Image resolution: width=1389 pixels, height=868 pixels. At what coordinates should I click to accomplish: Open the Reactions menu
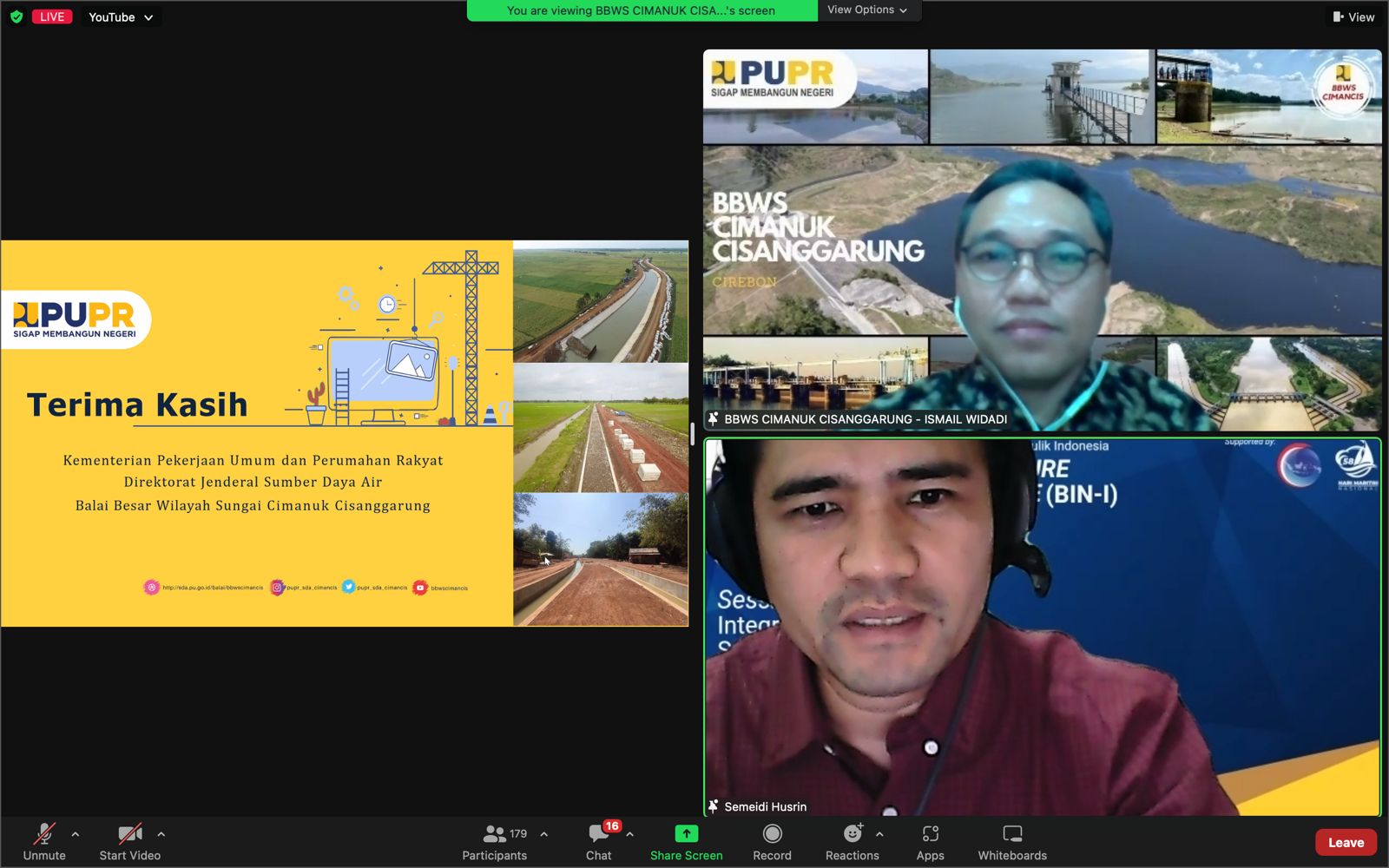[852, 842]
